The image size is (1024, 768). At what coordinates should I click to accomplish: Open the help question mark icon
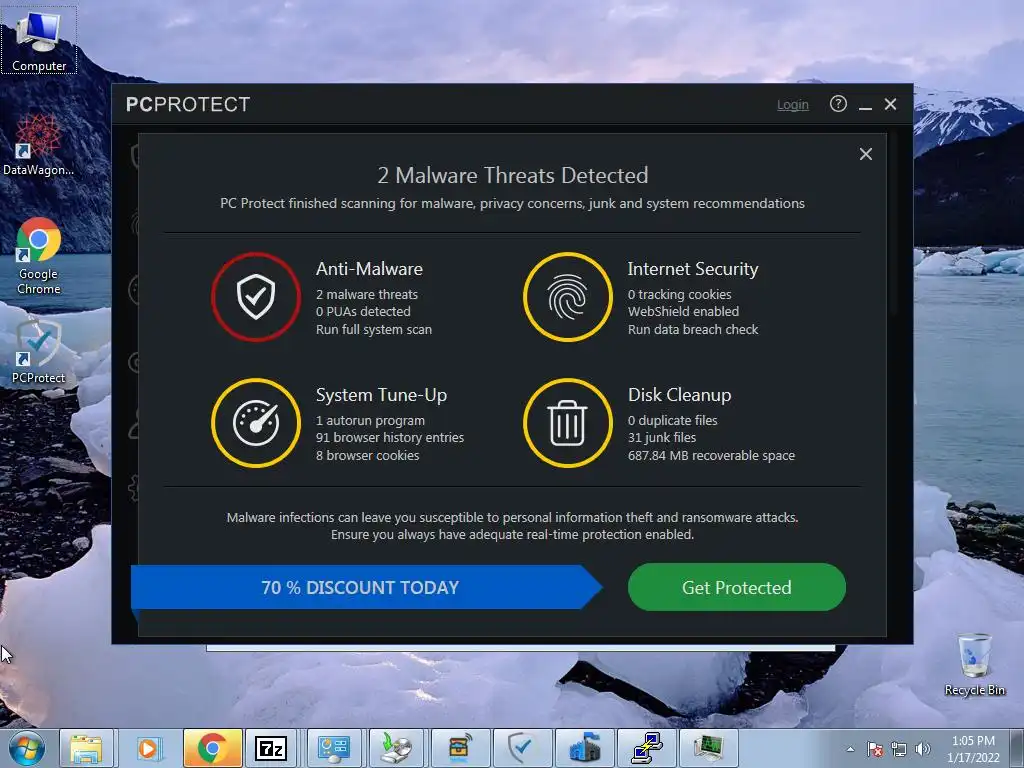tap(838, 104)
